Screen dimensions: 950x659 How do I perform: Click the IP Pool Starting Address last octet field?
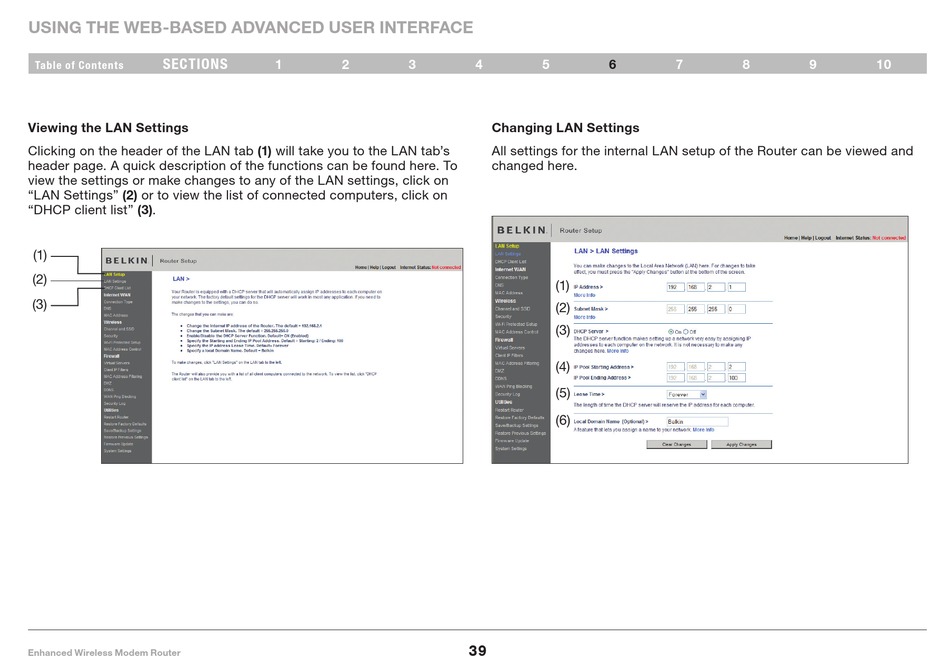(x=737, y=367)
